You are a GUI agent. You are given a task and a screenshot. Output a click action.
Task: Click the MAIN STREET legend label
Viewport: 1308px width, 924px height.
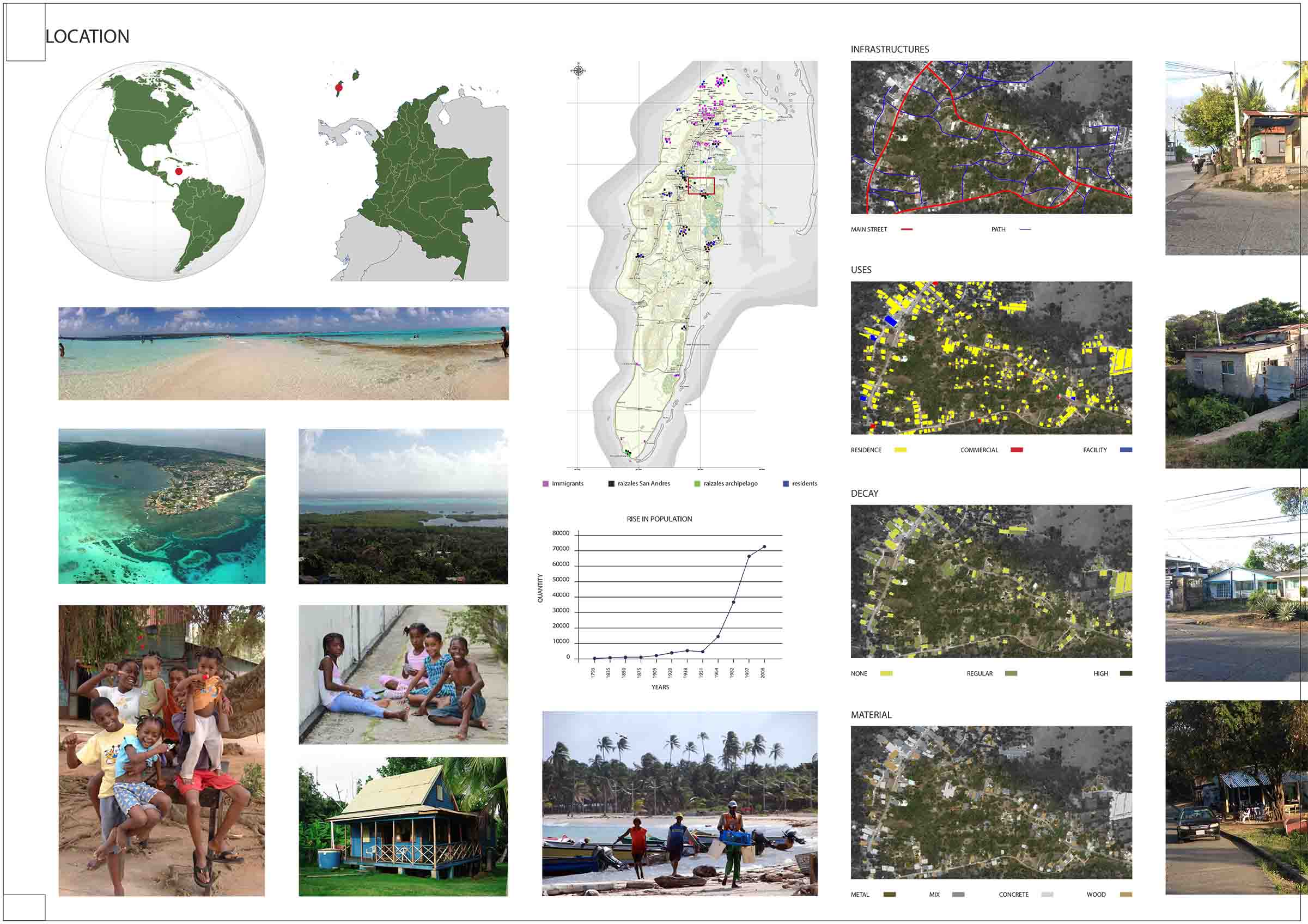point(869,229)
